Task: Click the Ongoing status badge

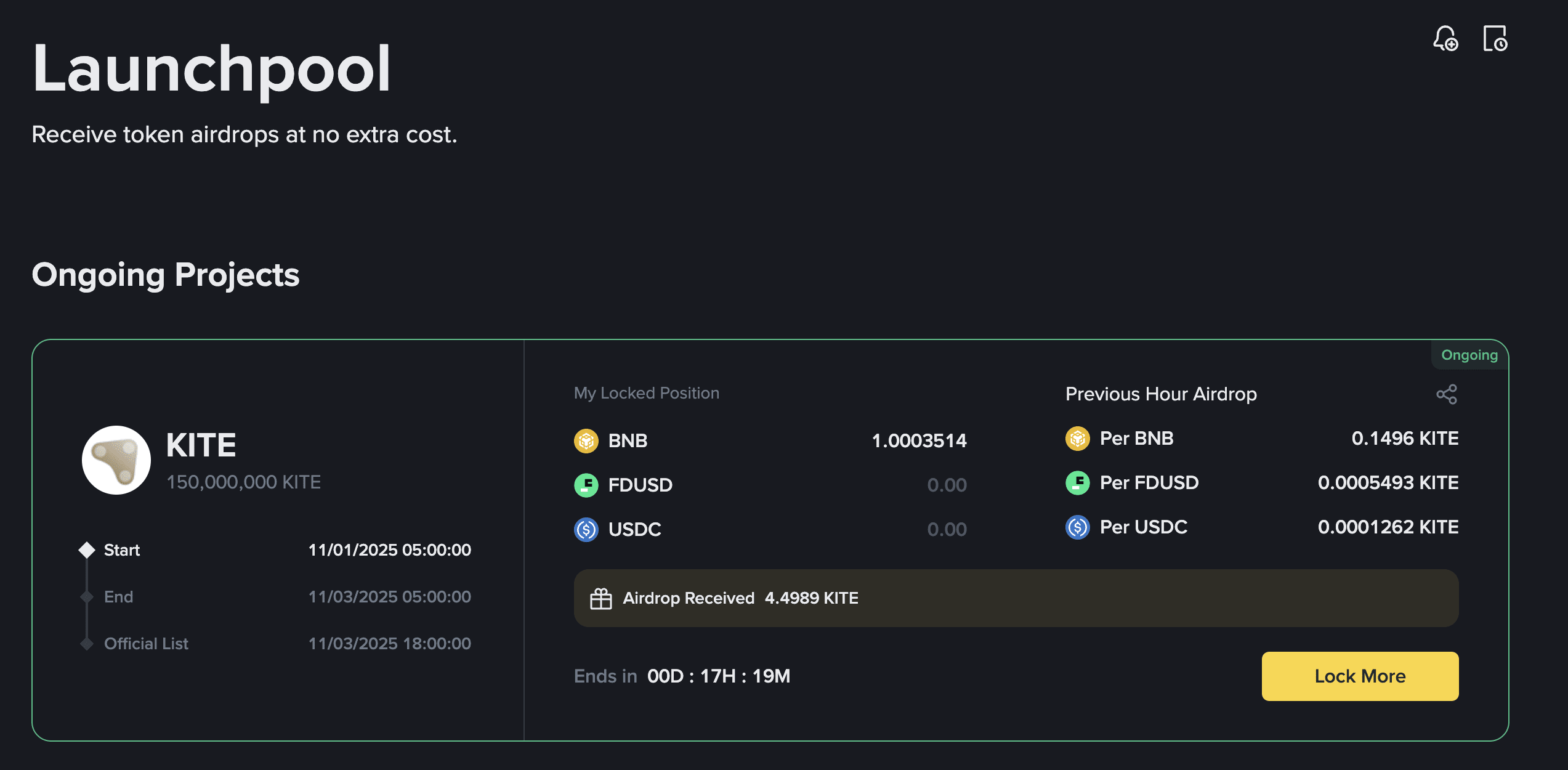Action: (1469, 355)
